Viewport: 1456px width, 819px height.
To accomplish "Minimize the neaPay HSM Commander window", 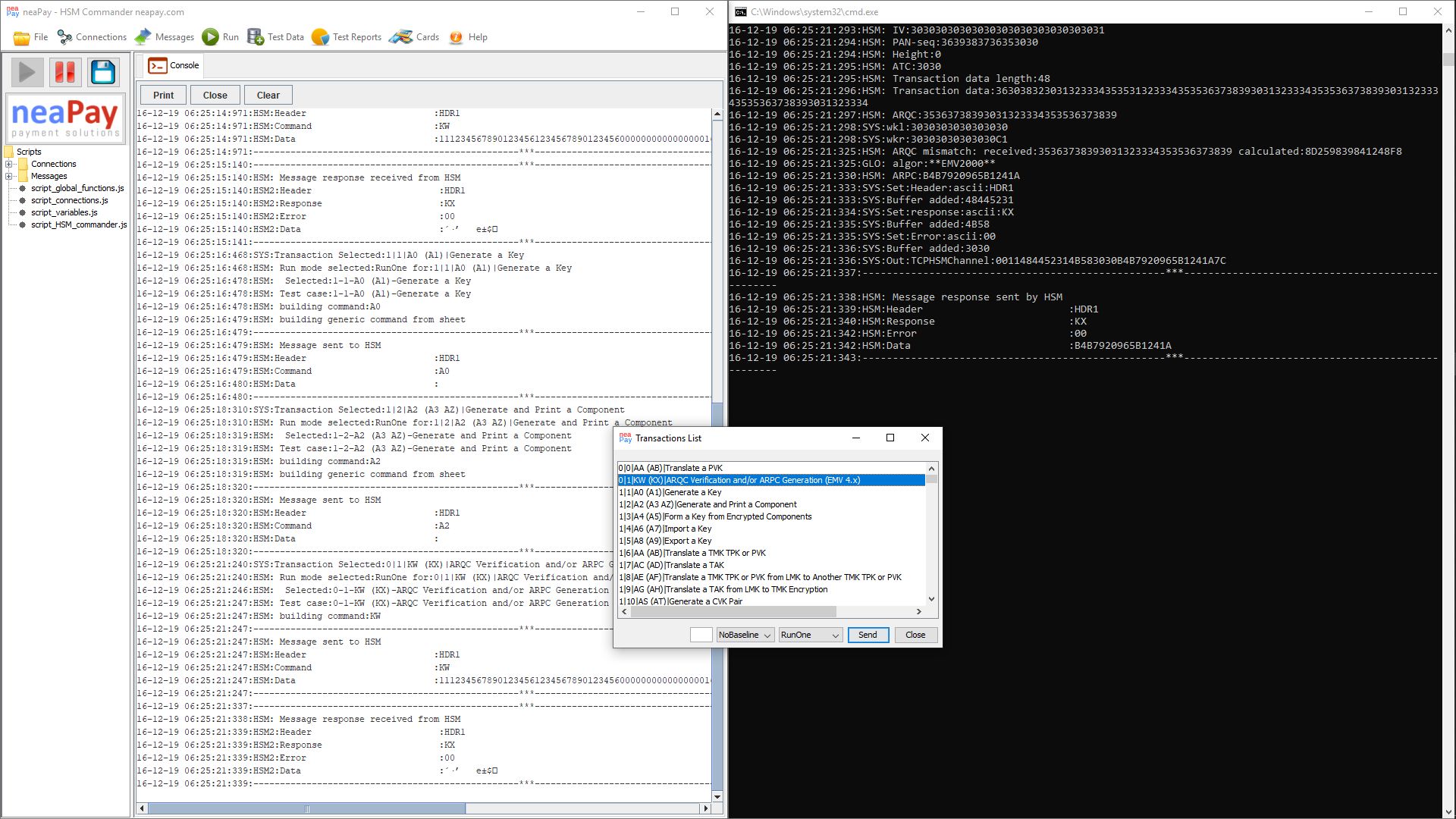I will pos(641,12).
